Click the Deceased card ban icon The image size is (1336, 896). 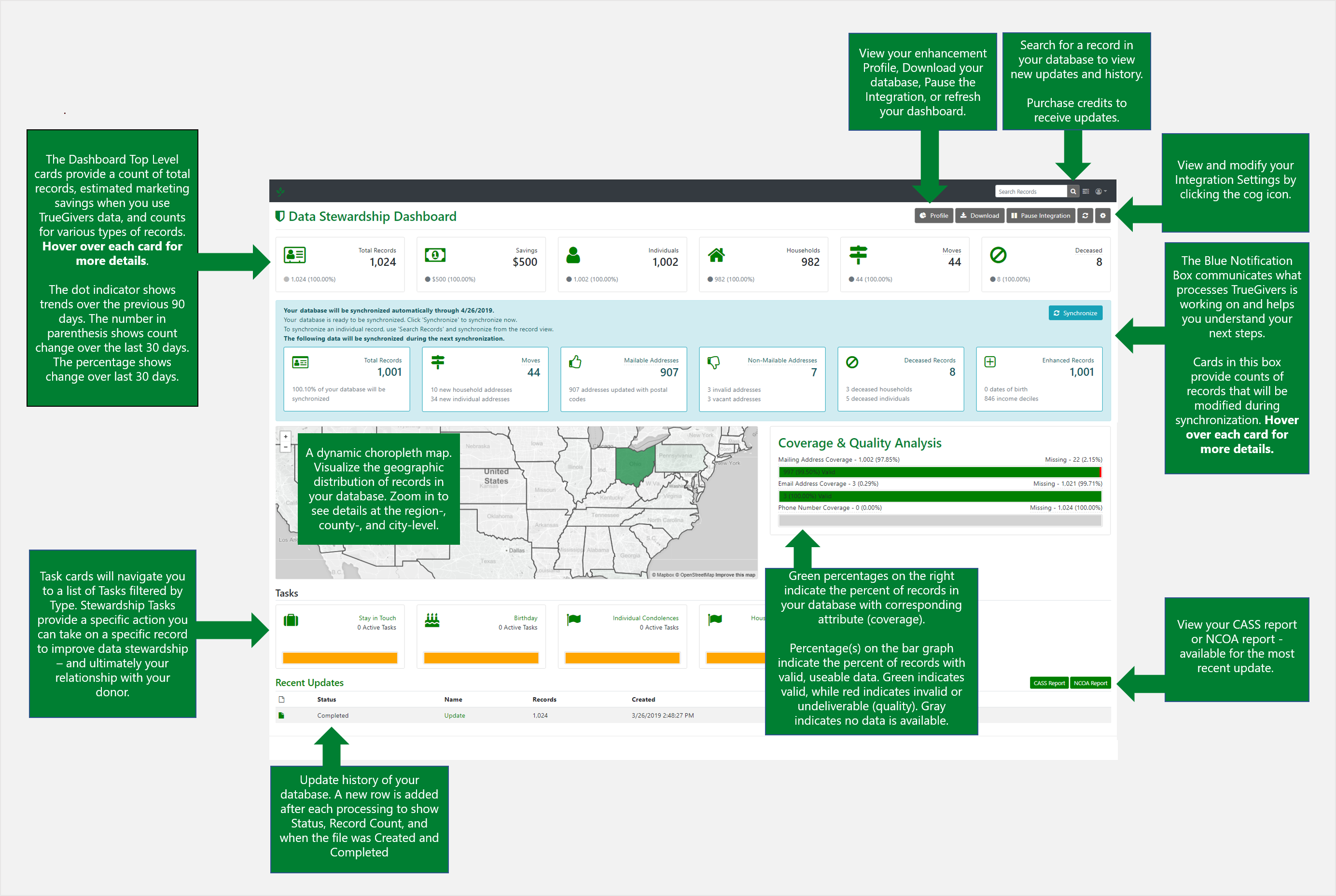998,255
